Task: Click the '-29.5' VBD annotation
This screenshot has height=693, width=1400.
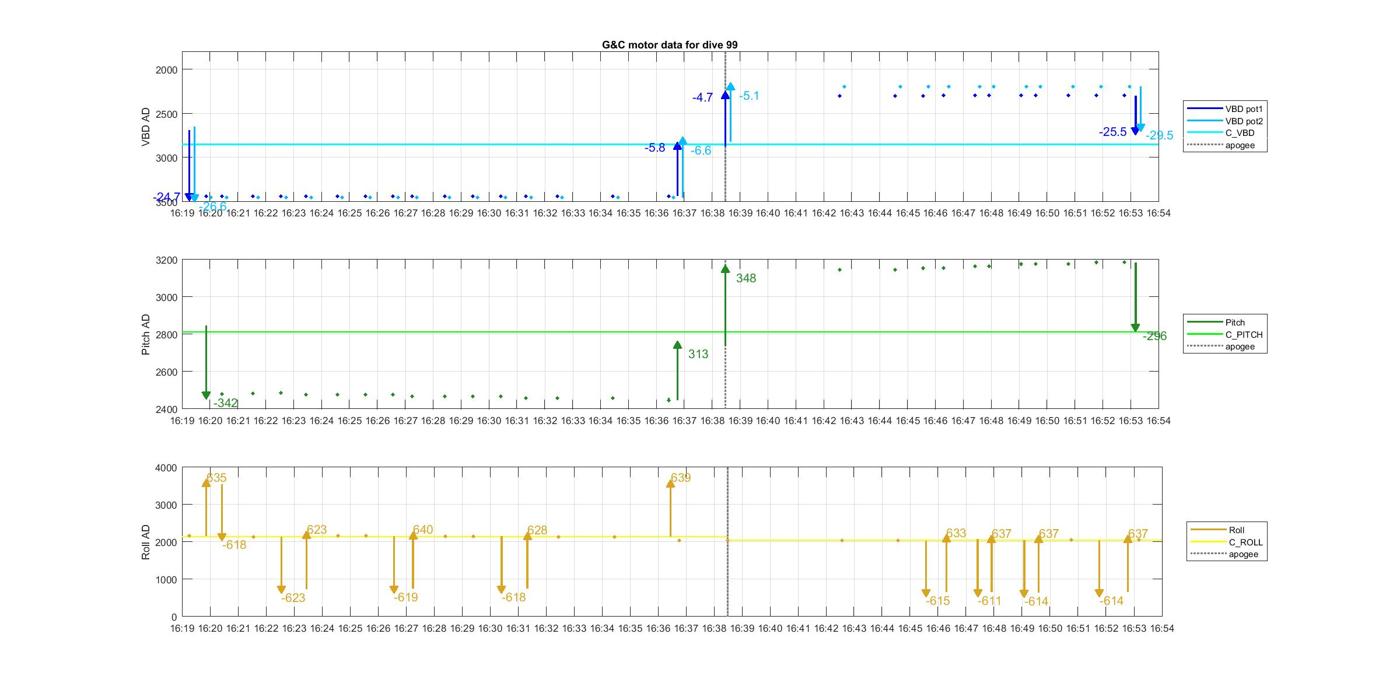Action: 1160,136
